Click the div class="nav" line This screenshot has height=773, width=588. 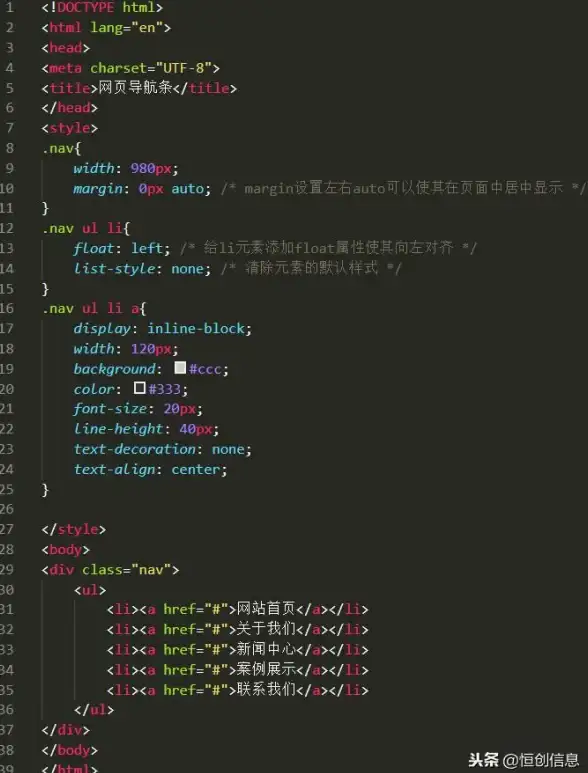[x=110, y=570]
